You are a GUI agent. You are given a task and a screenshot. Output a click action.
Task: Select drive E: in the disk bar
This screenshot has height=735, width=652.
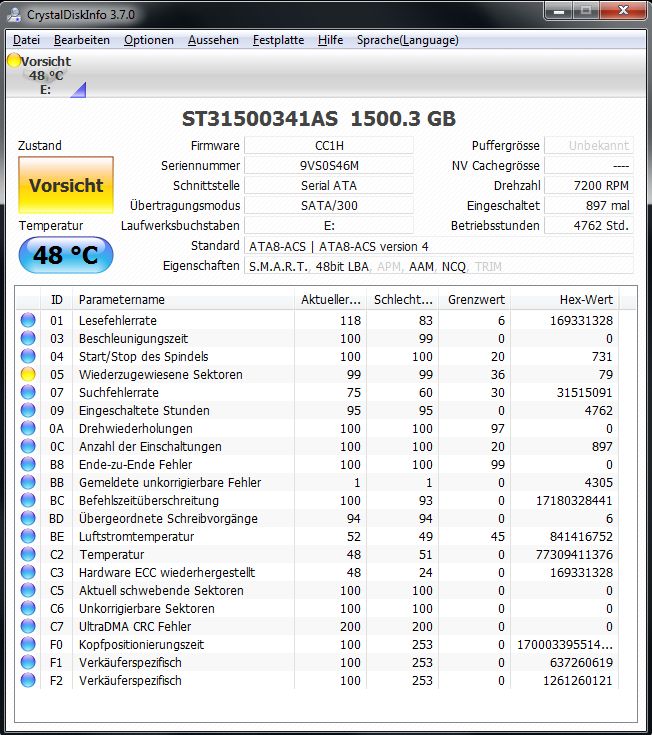tap(45, 75)
